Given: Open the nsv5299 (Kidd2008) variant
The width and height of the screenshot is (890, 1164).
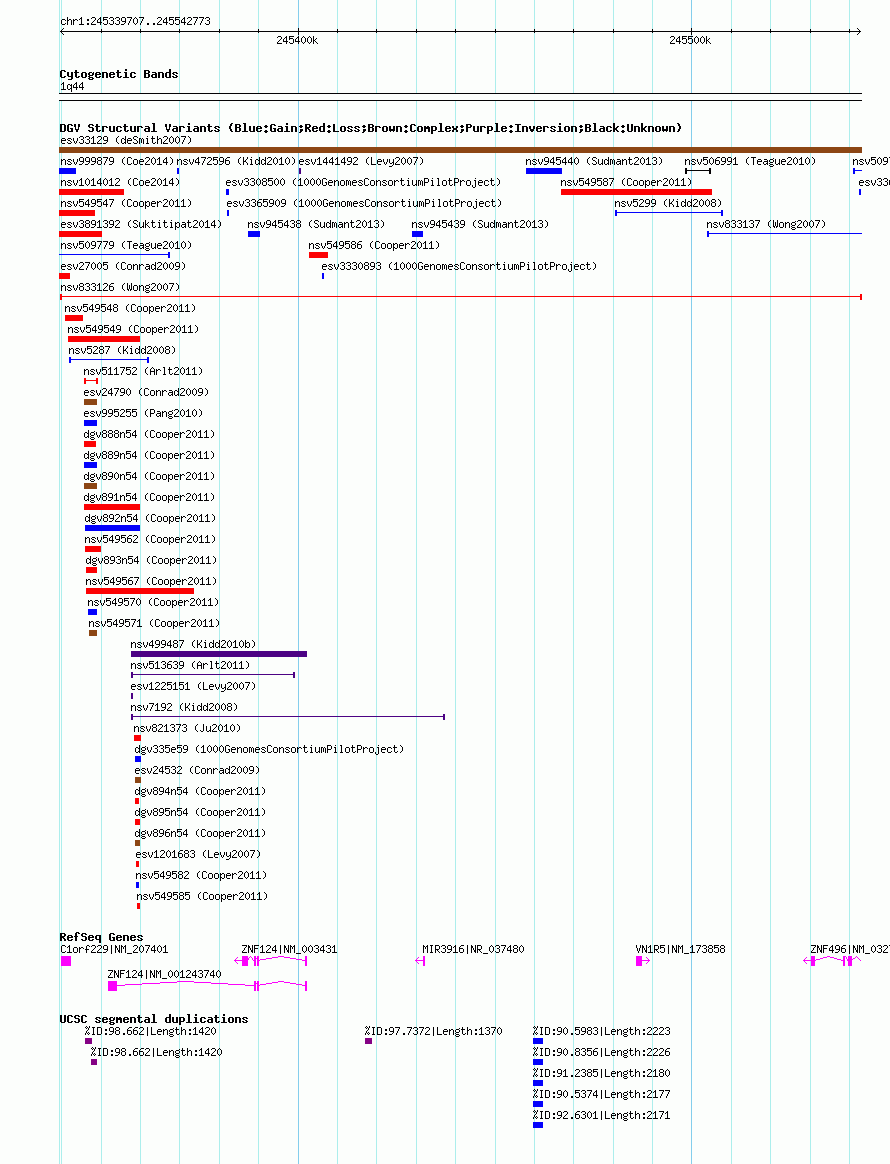Looking at the screenshot, I should click(668, 203).
